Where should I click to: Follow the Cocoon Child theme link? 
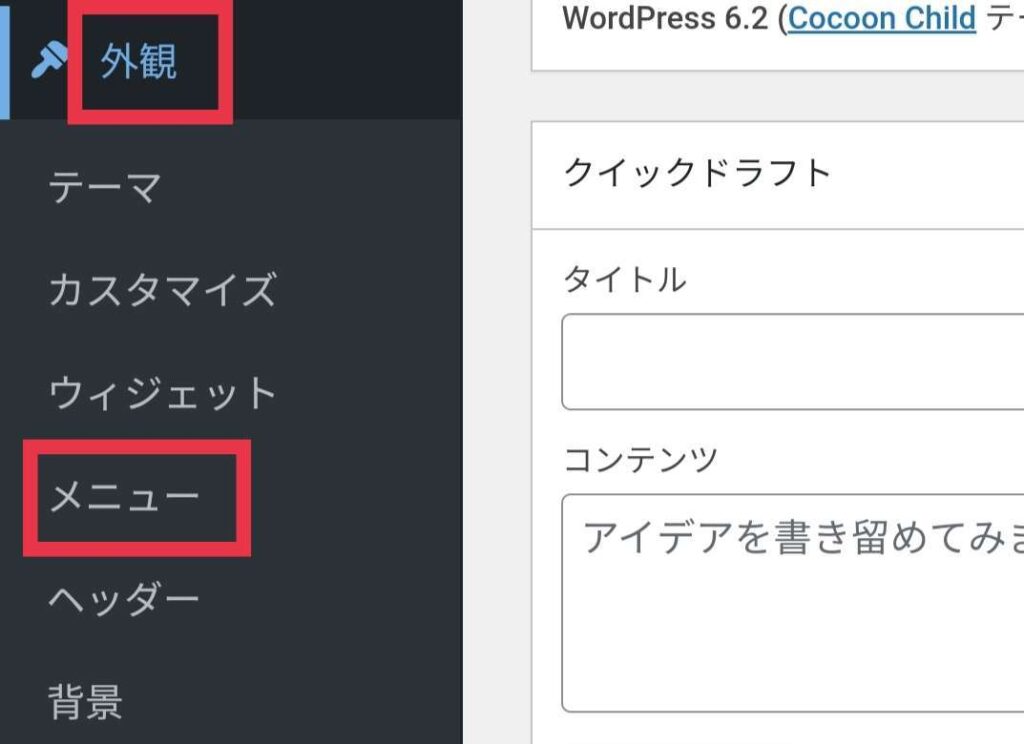pyautogui.click(x=882, y=18)
